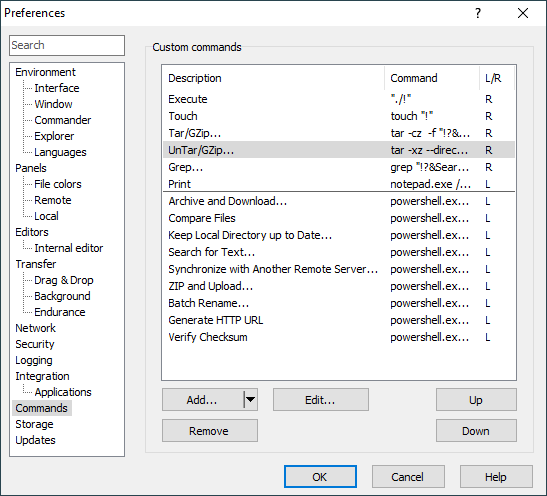
Task: Select the Security category
Action: pos(35,344)
